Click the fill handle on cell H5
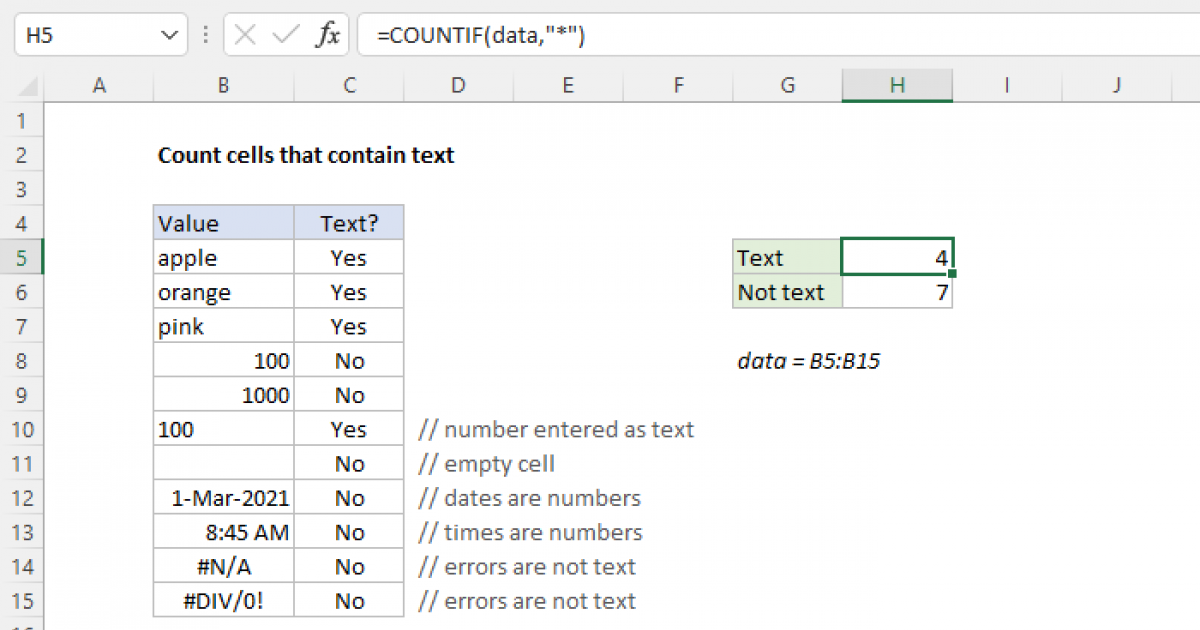 (952, 273)
